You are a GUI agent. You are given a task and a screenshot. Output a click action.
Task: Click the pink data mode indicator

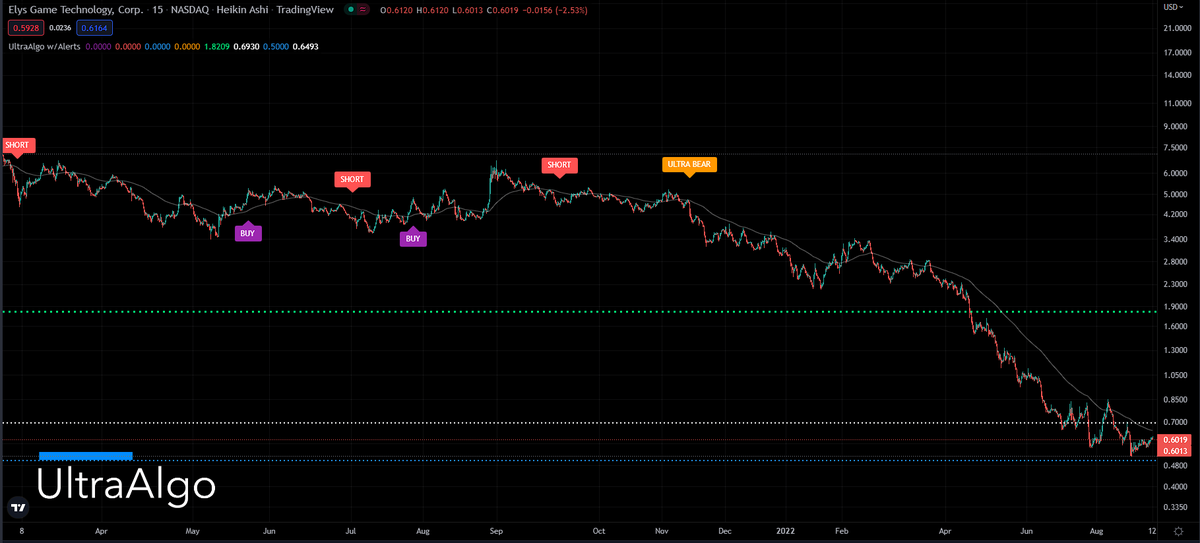pos(361,8)
